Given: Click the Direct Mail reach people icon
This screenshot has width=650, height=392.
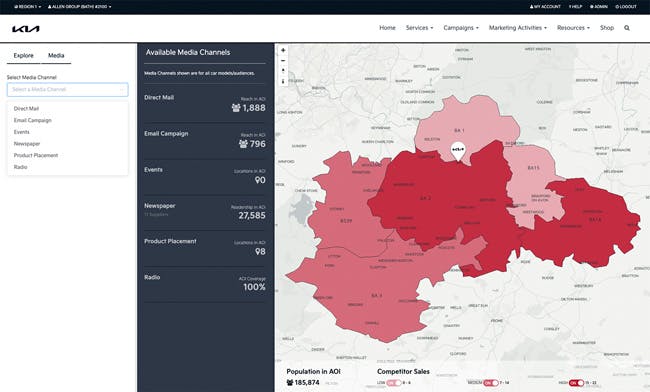Looking at the screenshot, I should [236, 108].
